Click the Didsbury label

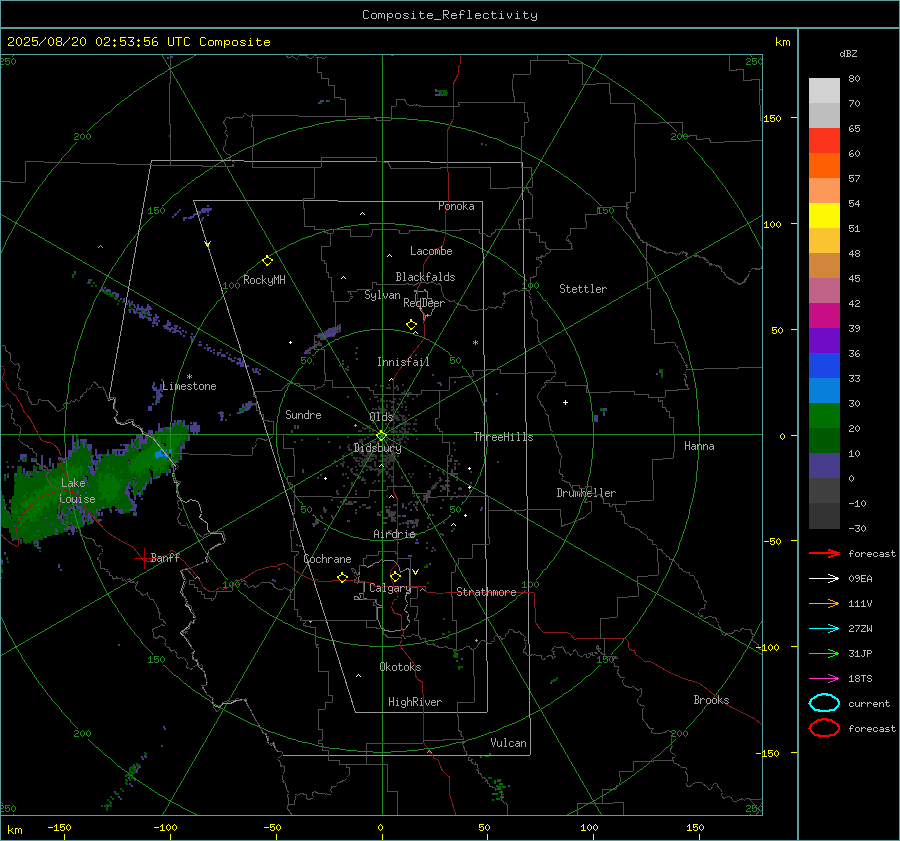coord(377,448)
